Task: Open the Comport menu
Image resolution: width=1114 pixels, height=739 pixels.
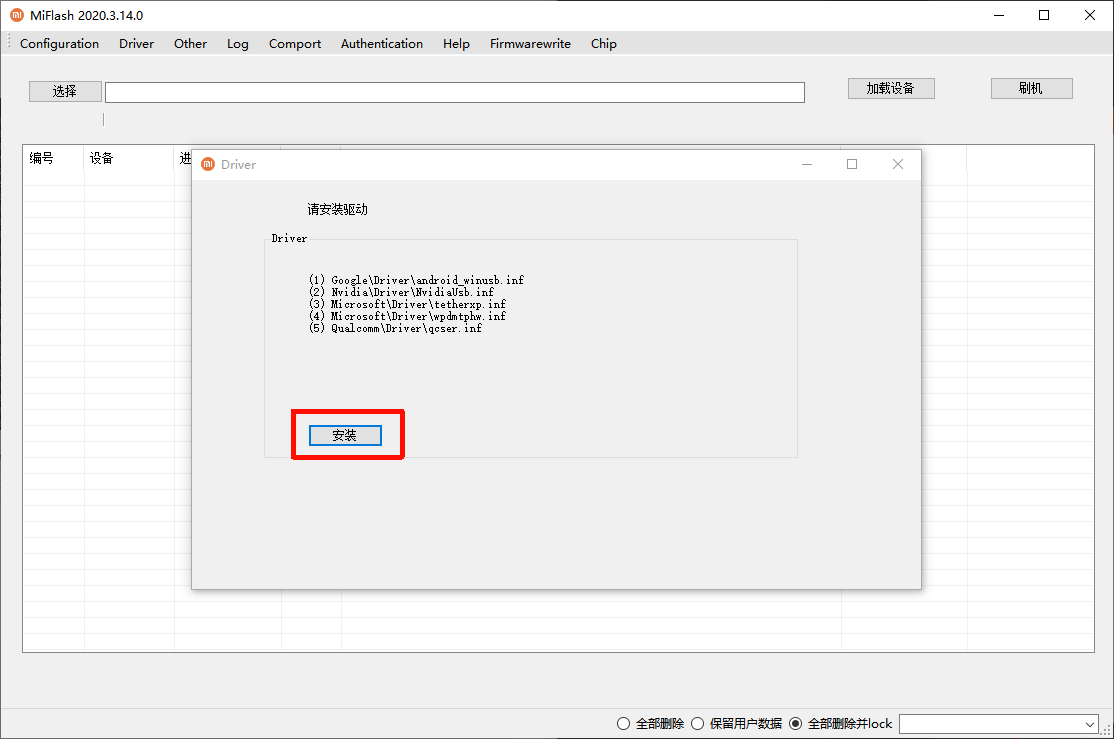Action: coord(295,44)
